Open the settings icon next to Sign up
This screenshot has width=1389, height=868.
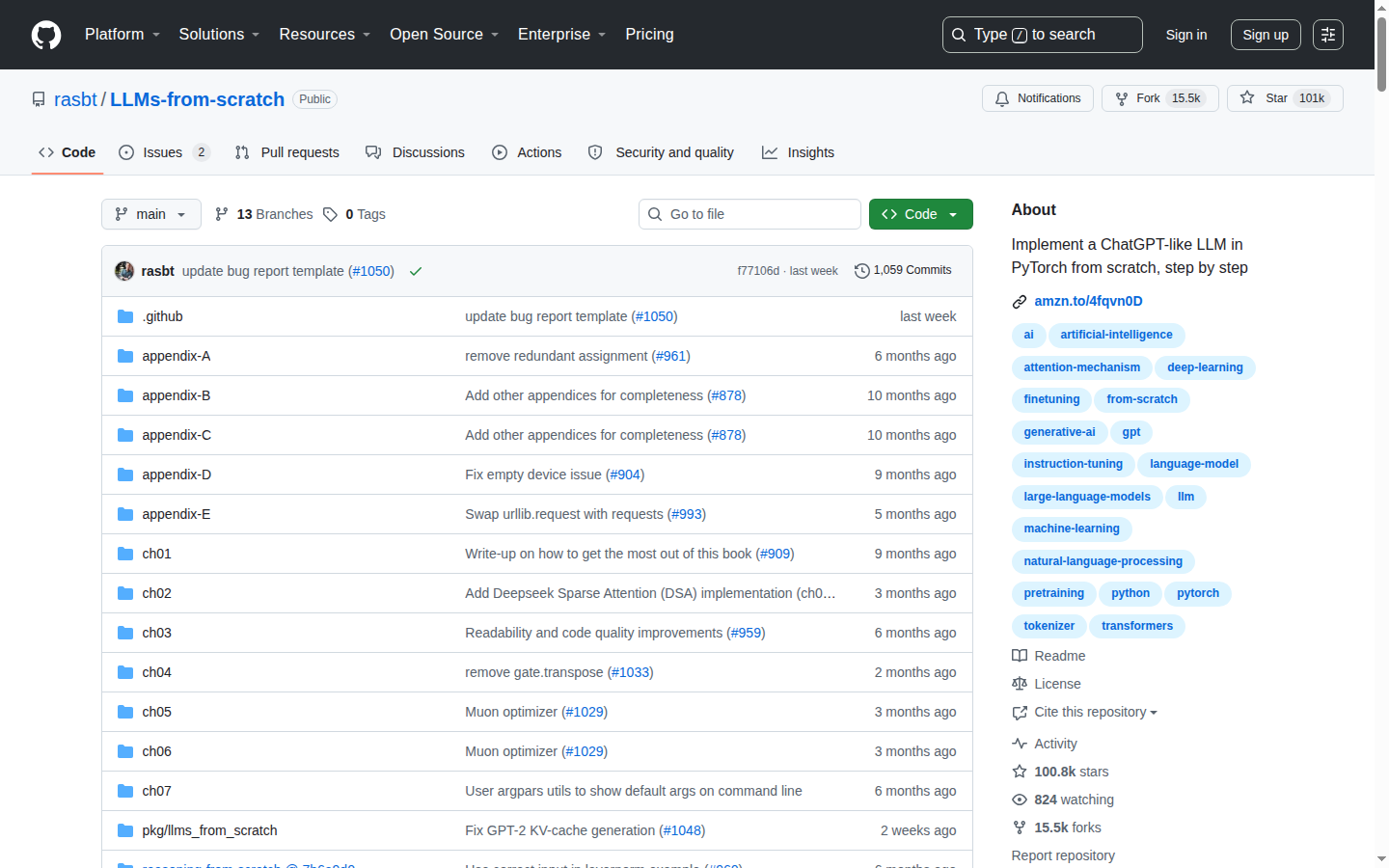point(1328,35)
